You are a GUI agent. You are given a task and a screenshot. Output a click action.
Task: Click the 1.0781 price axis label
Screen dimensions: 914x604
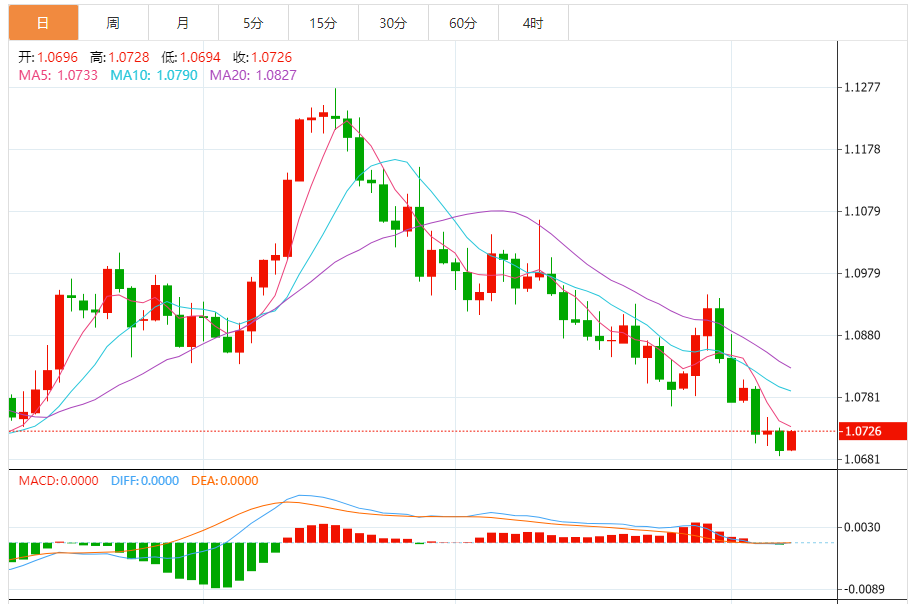pos(862,397)
